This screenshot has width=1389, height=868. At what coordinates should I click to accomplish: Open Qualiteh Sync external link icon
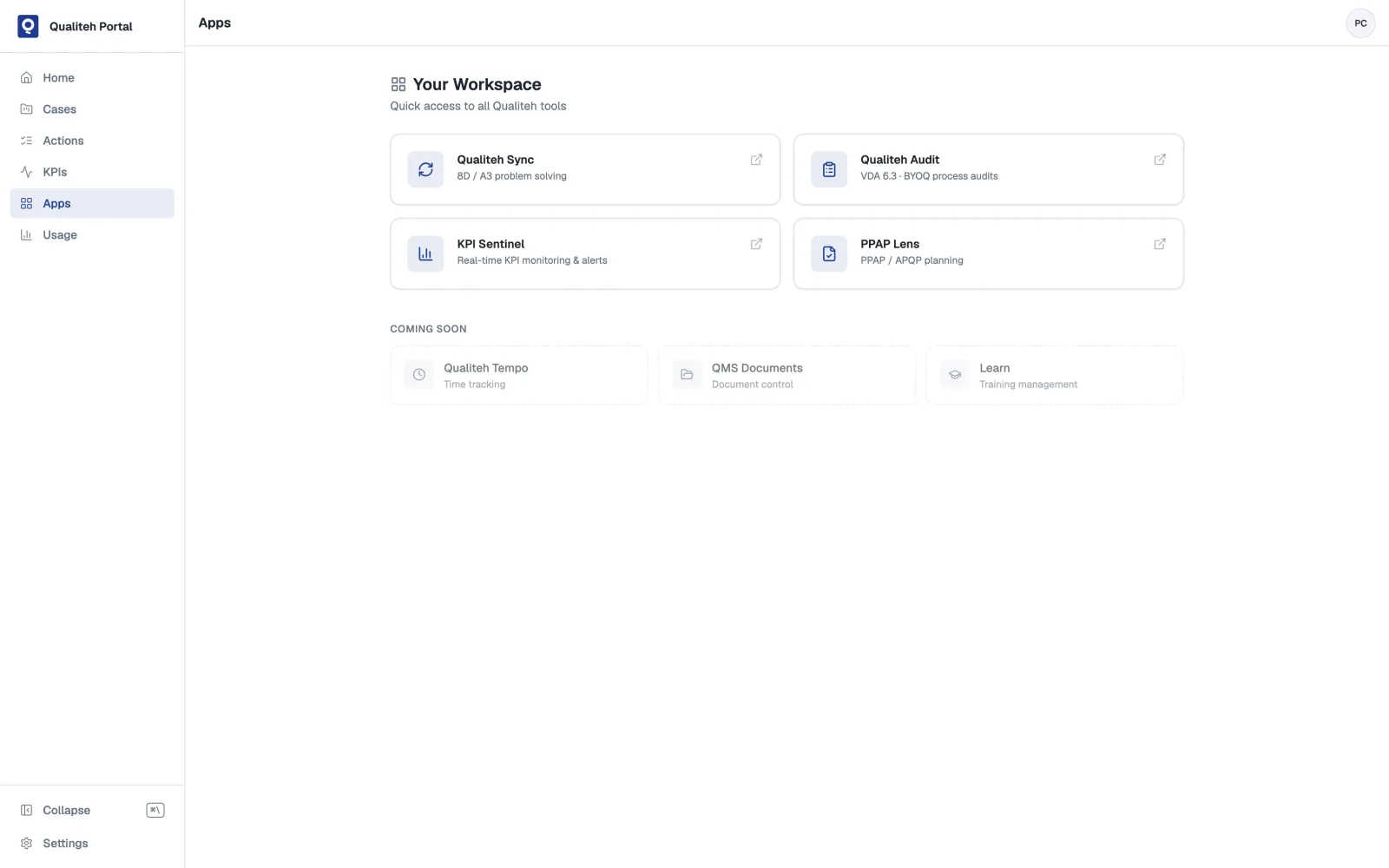pyautogui.click(x=756, y=160)
